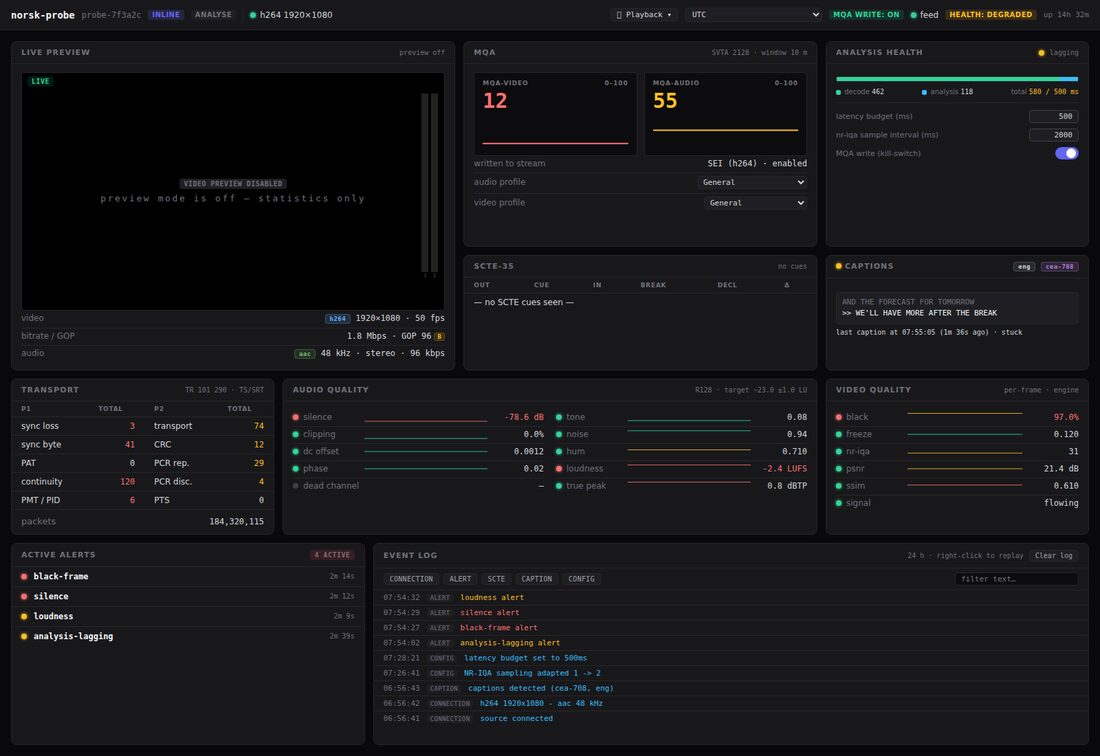The image size is (1100, 756).
Task: Click the 'source connected' log entry
Action: pyautogui.click(x=730, y=718)
